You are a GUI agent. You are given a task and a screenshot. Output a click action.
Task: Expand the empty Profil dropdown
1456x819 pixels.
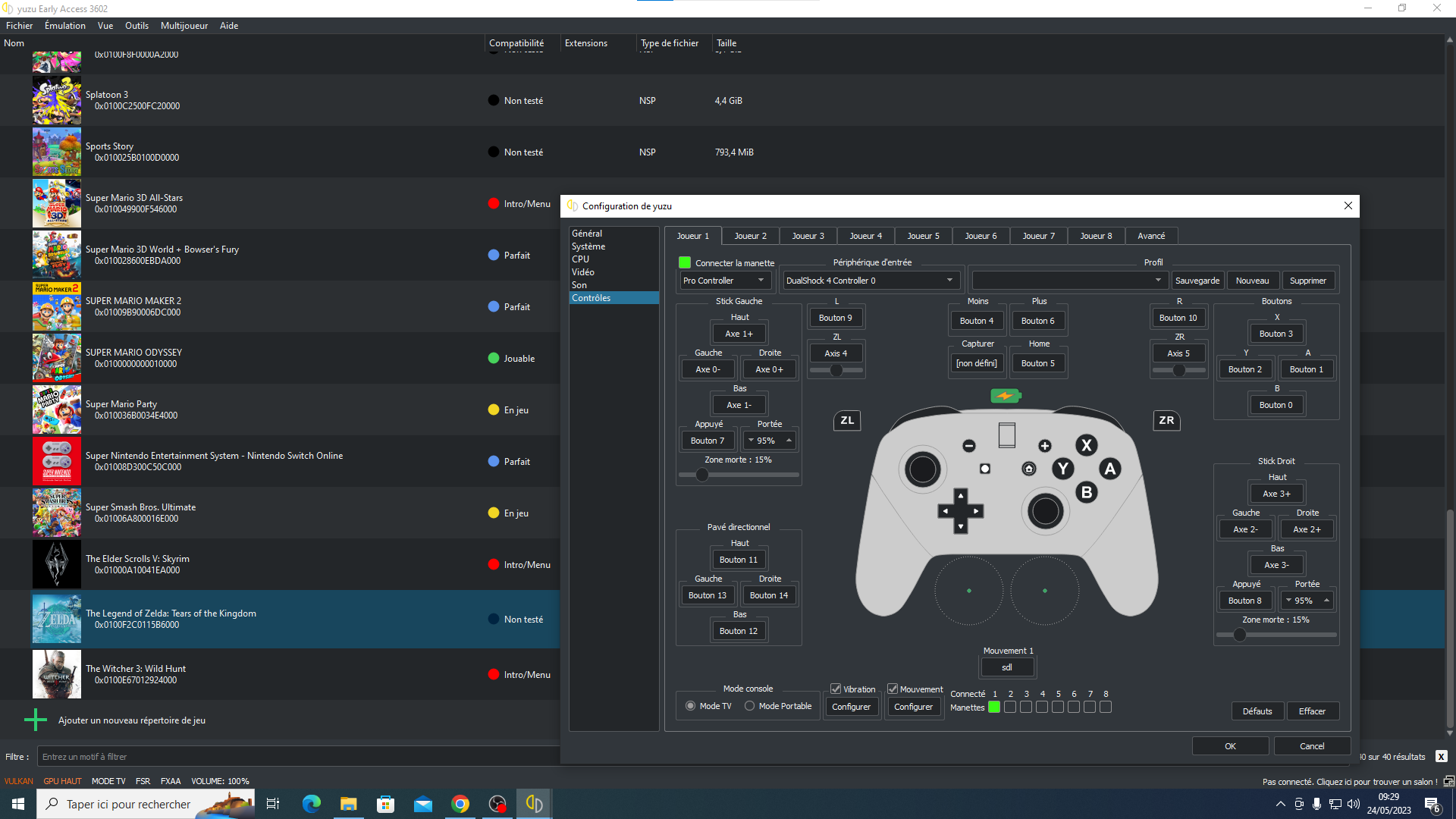point(1068,281)
